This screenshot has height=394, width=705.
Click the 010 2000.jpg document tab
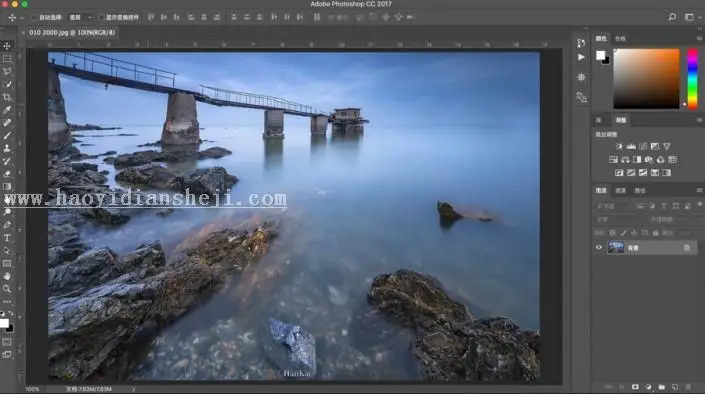coord(72,32)
